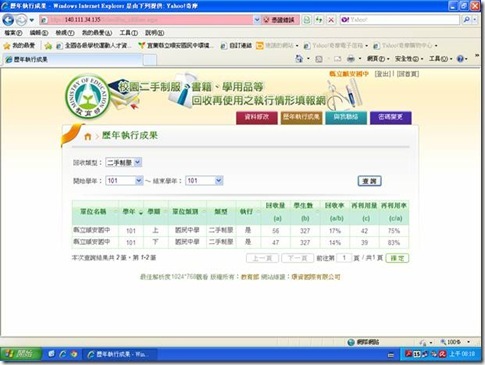The width and height of the screenshot is (485, 365).
Task: Click the 83% reuse rate cell
Action: click(394, 243)
